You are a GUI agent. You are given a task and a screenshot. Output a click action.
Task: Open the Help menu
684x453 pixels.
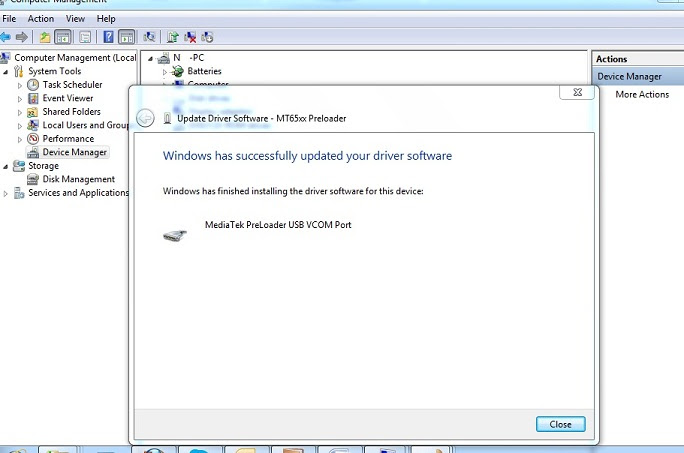tap(106, 19)
